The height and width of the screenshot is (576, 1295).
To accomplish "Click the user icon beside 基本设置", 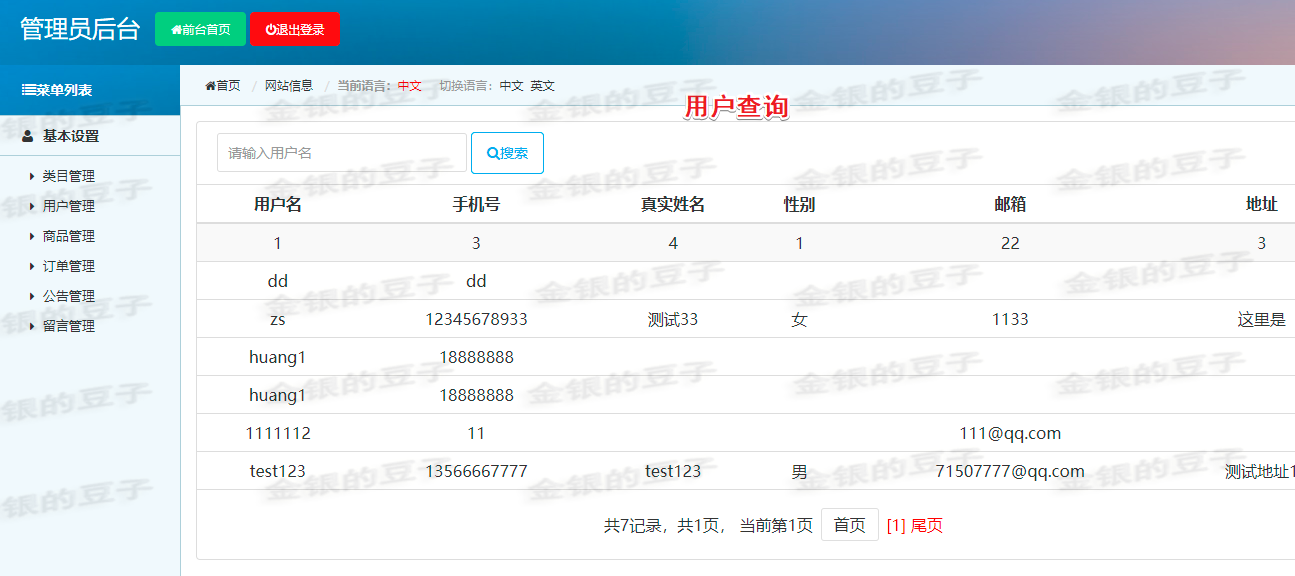I will pyautogui.click(x=27, y=136).
